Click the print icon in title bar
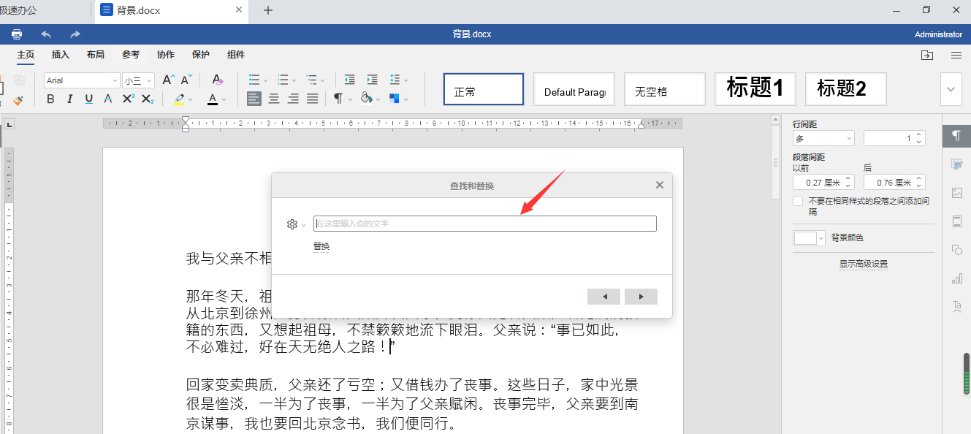This screenshot has height=434, width=971. [17, 34]
